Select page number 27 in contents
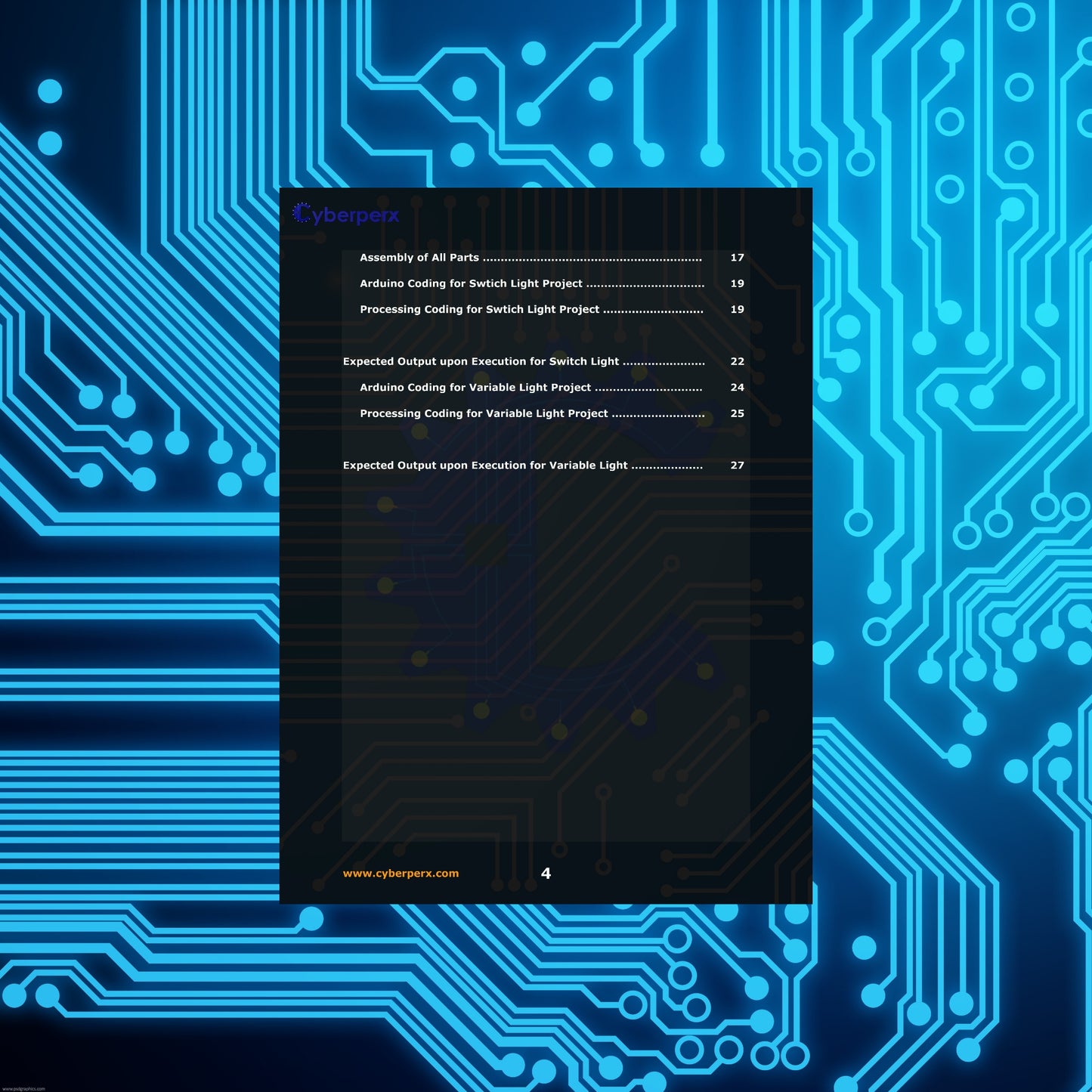1092x1092 pixels. 737,466
